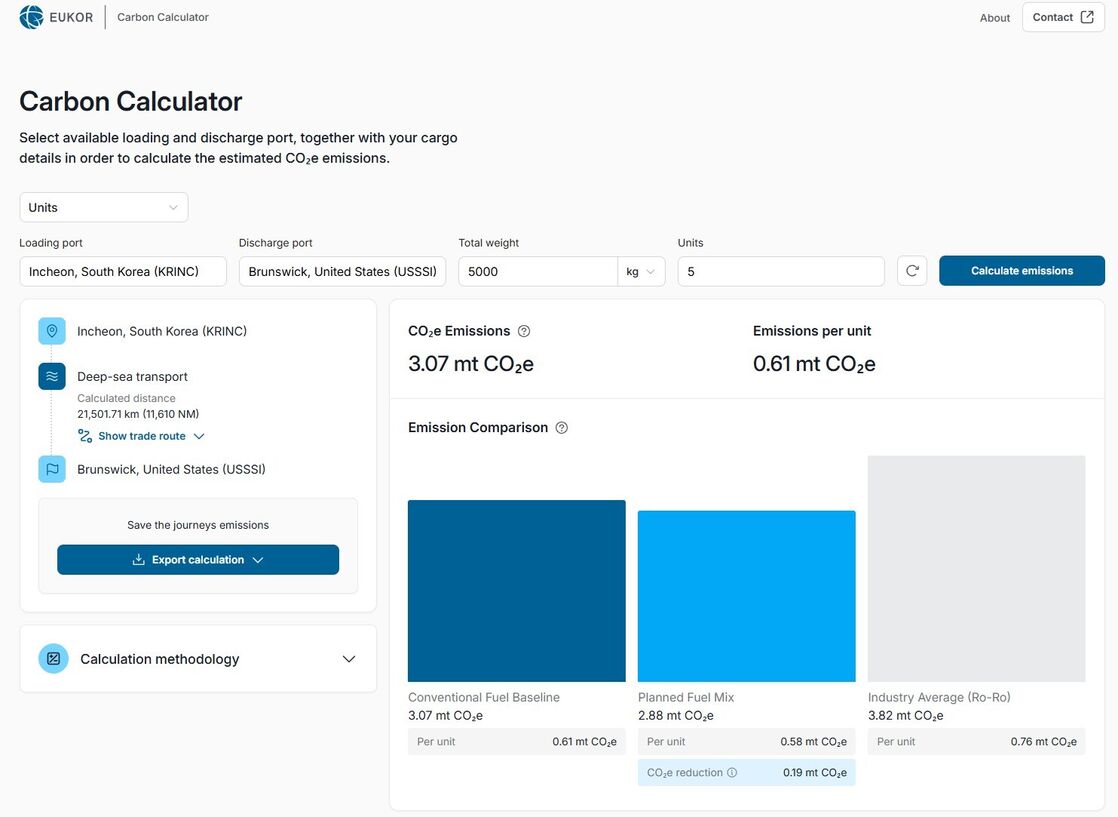Image resolution: width=1118 pixels, height=817 pixels.
Task: Click the Calculate emissions button
Action: (1021, 270)
